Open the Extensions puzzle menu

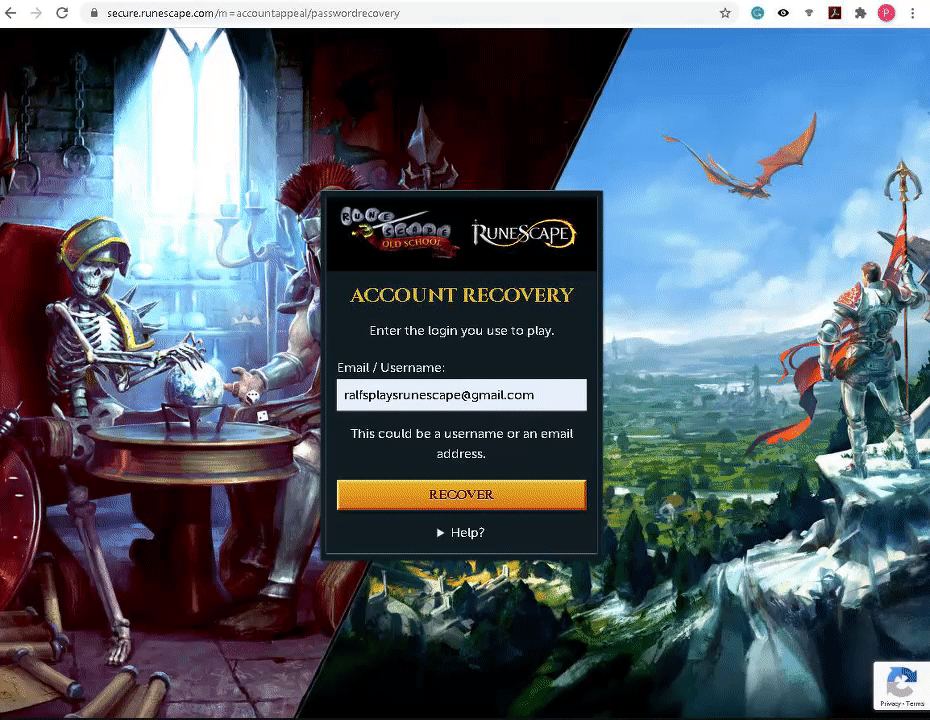861,13
